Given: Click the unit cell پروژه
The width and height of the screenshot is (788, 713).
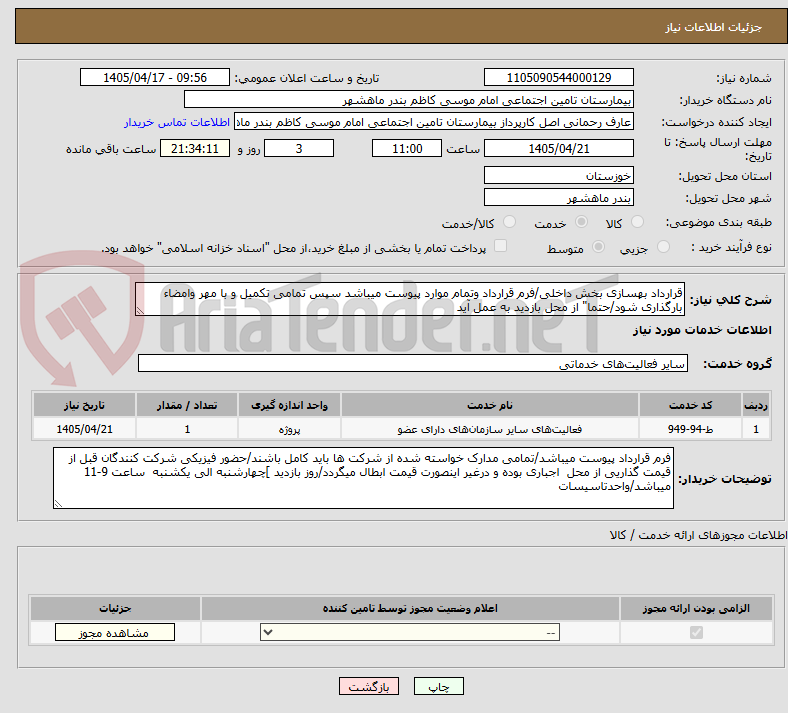Looking at the screenshot, I should point(289,429).
